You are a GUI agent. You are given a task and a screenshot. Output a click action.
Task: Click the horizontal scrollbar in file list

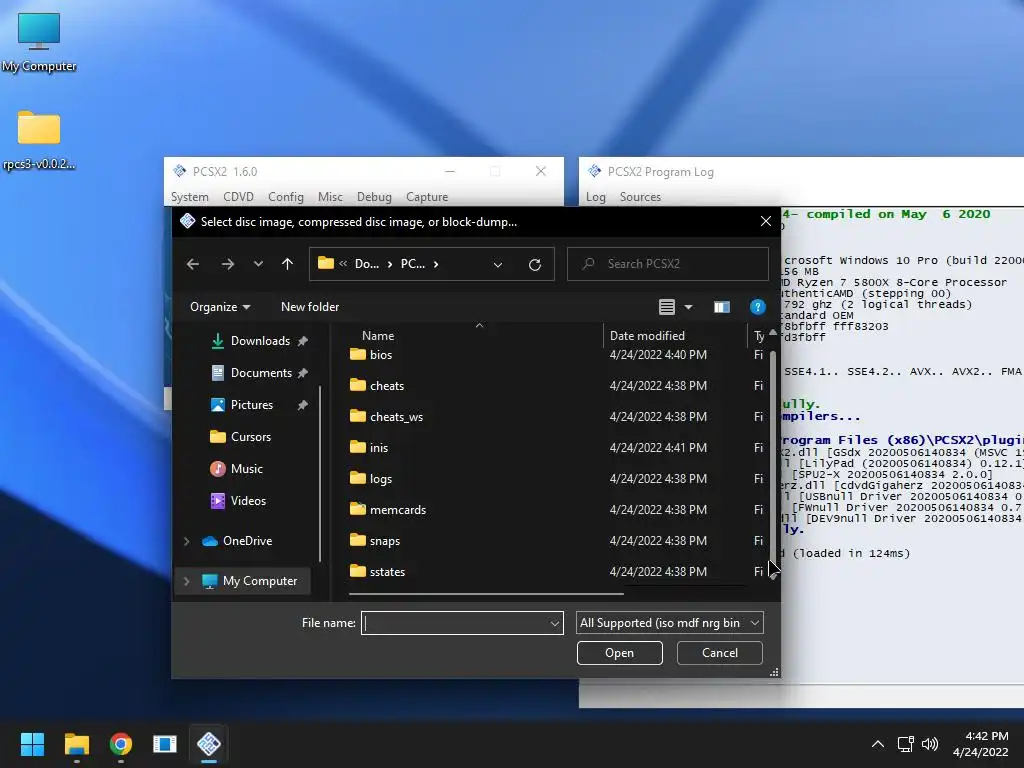click(486, 594)
